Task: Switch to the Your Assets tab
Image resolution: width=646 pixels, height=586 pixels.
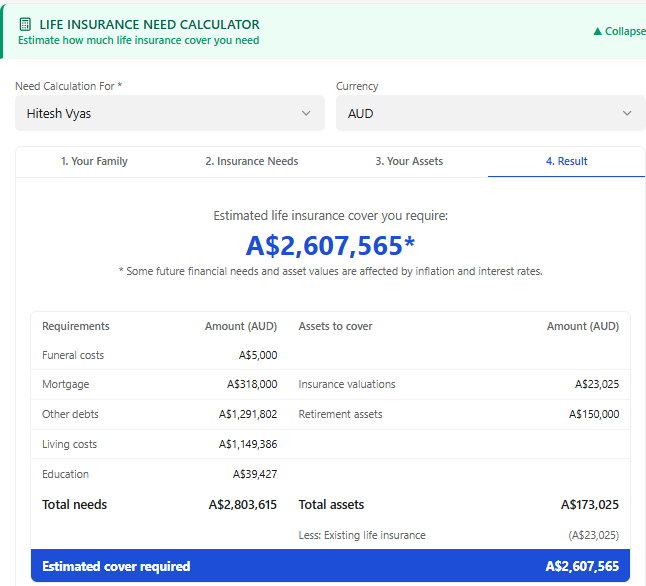Action: [x=409, y=161]
